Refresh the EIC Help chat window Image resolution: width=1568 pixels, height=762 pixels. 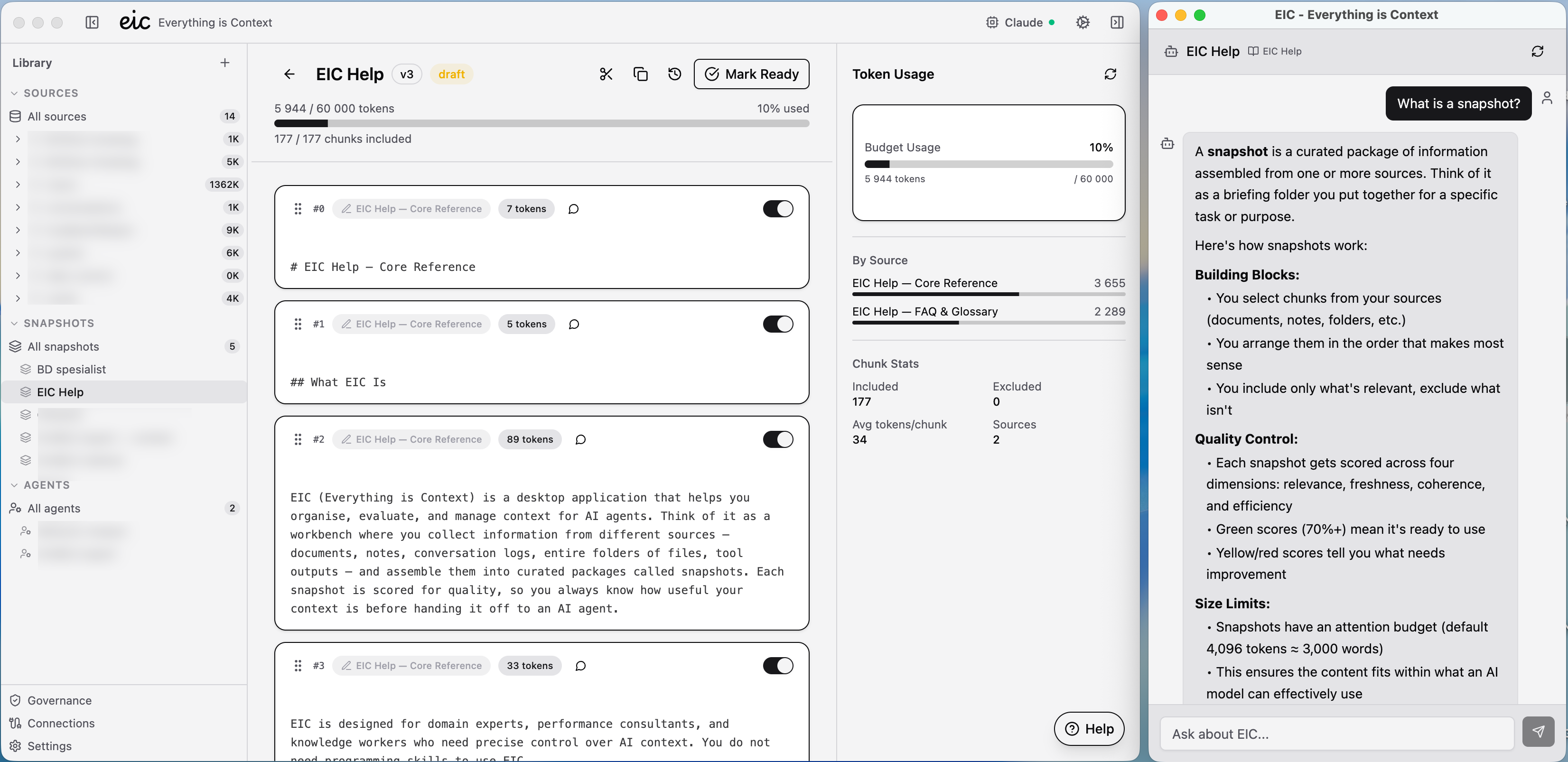1537,52
